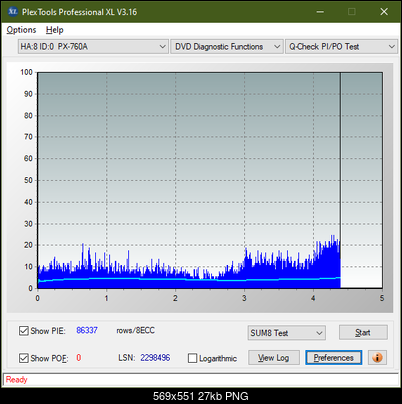
Task: Open the Q-Check PI/PO Test dropdown
Action: 341,47
